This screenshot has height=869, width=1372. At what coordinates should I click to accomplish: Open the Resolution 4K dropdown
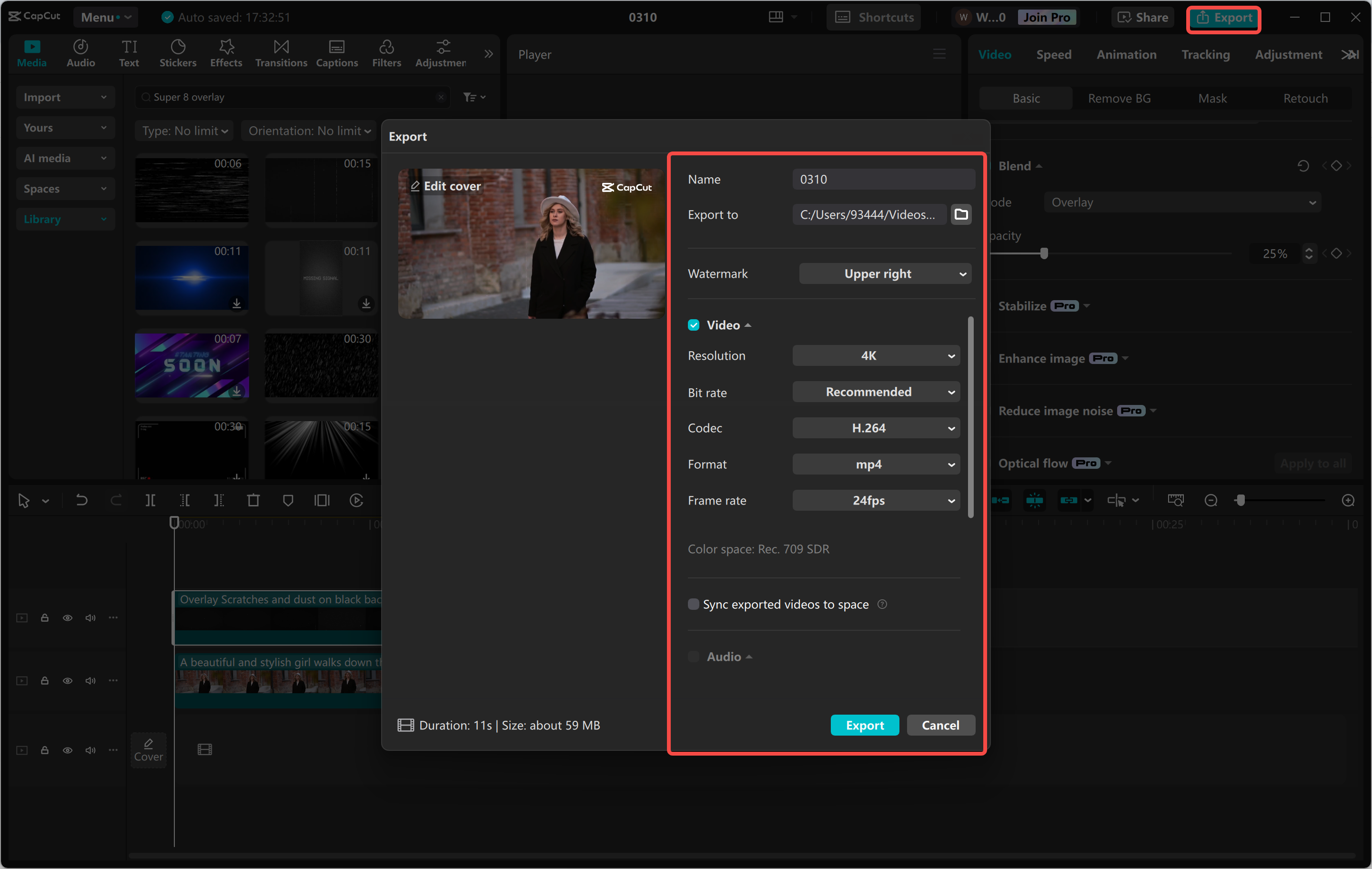(876, 355)
